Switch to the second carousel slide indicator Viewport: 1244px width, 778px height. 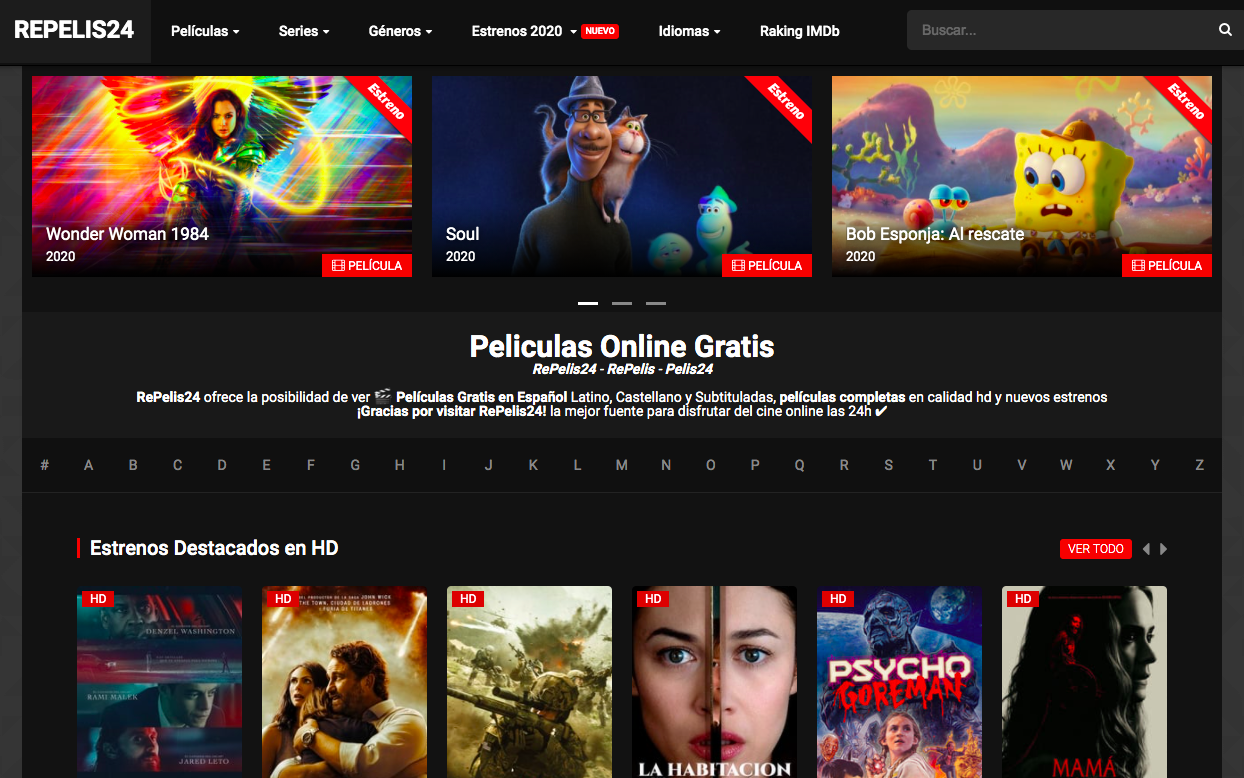click(x=622, y=303)
